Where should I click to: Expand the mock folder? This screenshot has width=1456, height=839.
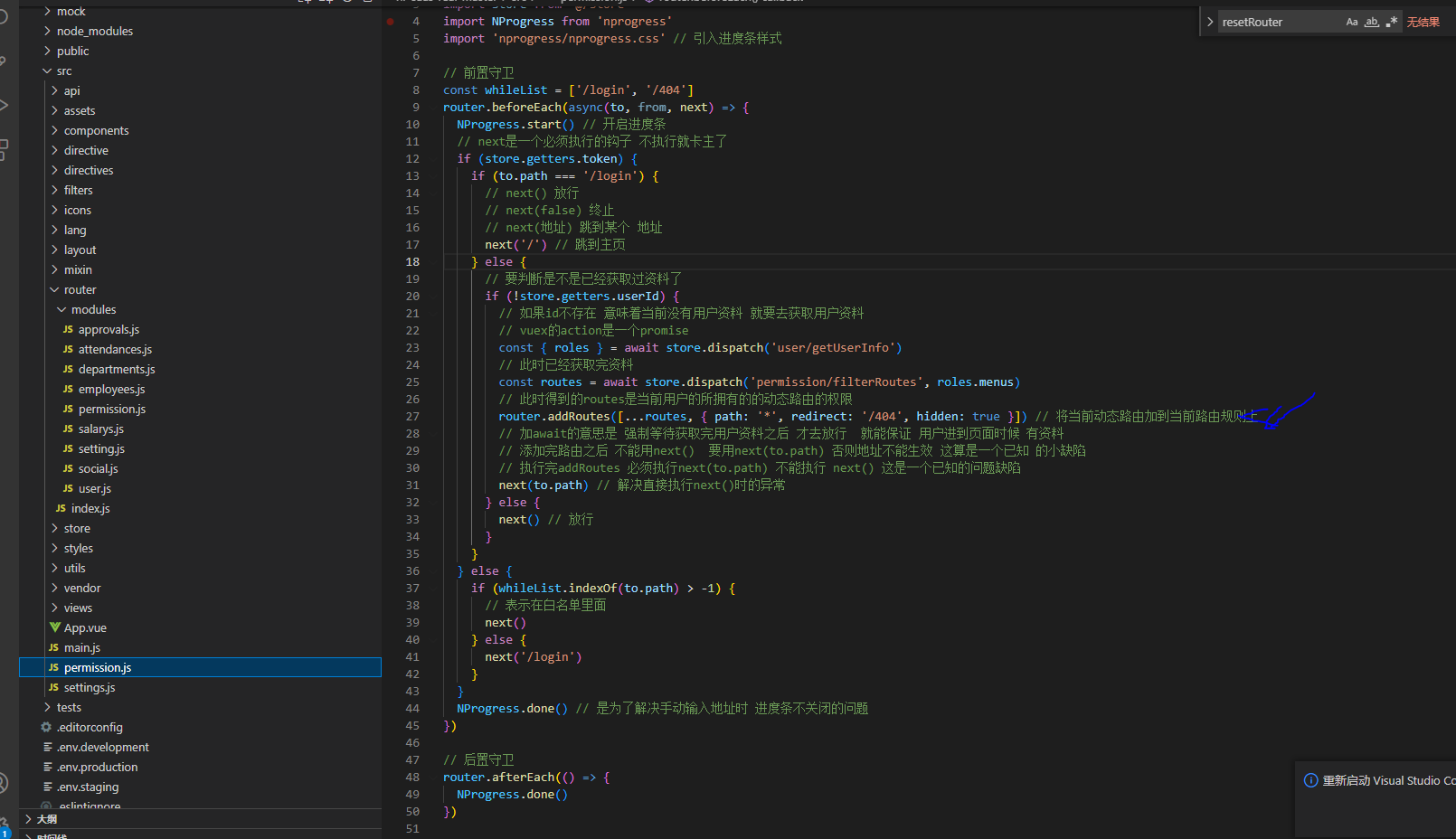click(47, 11)
